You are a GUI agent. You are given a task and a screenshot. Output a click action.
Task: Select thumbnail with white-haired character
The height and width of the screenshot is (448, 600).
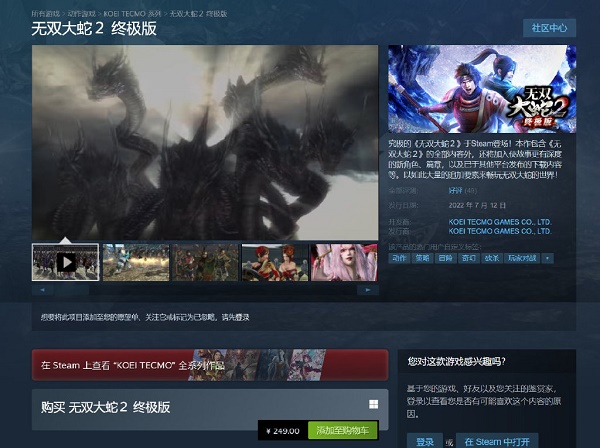point(345,262)
